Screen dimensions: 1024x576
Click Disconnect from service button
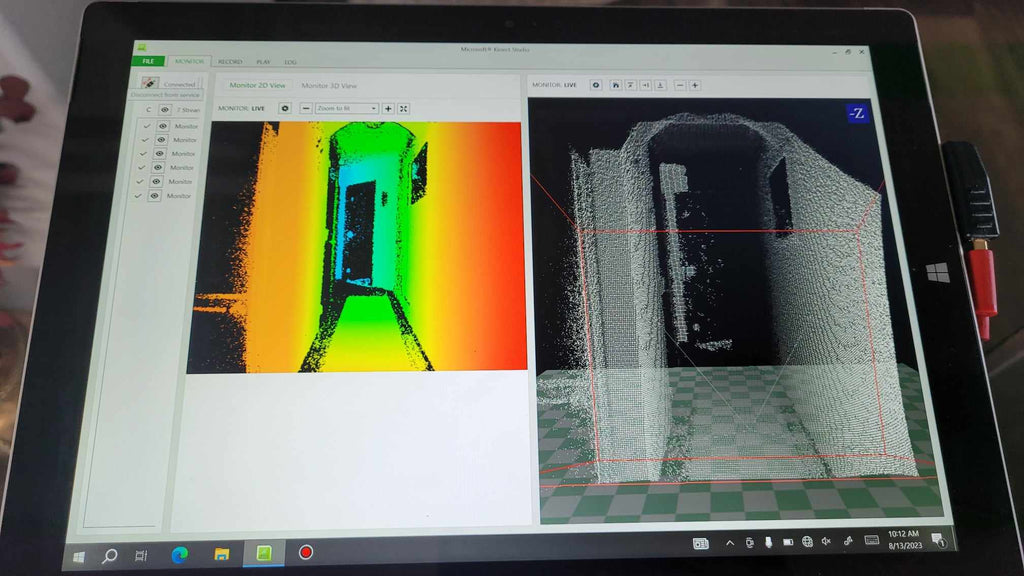coord(165,95)
